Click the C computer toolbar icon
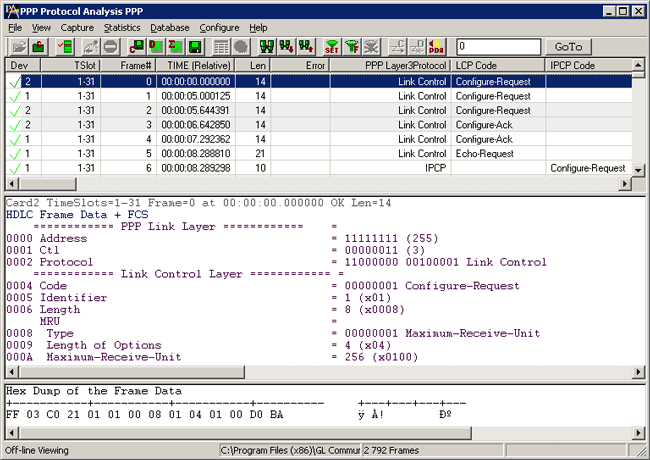The height and width of the screenshot is (460, 650). 136,47
